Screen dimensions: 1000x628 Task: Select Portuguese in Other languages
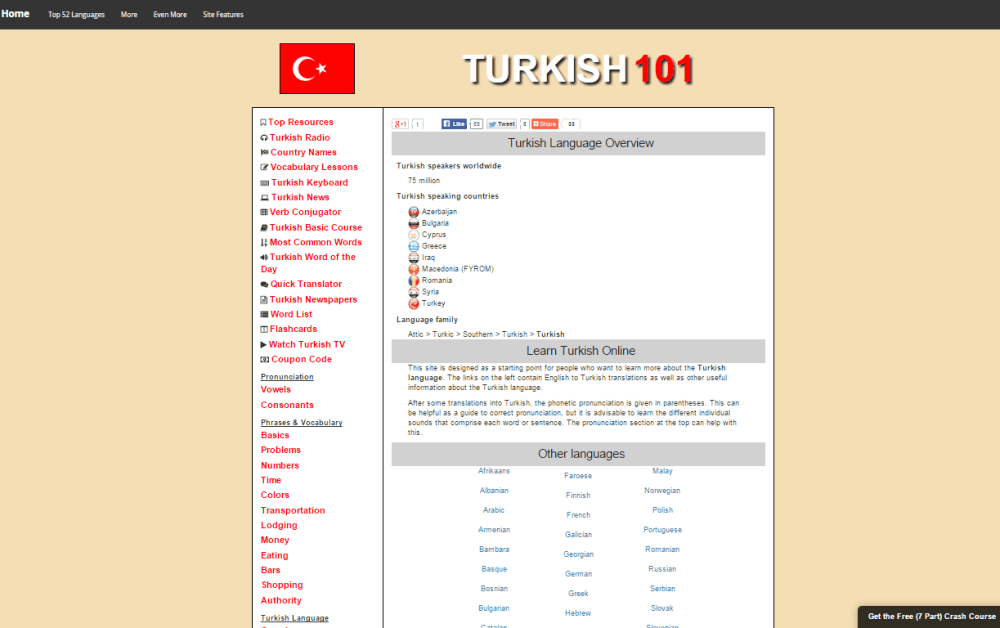coord(663,530)
